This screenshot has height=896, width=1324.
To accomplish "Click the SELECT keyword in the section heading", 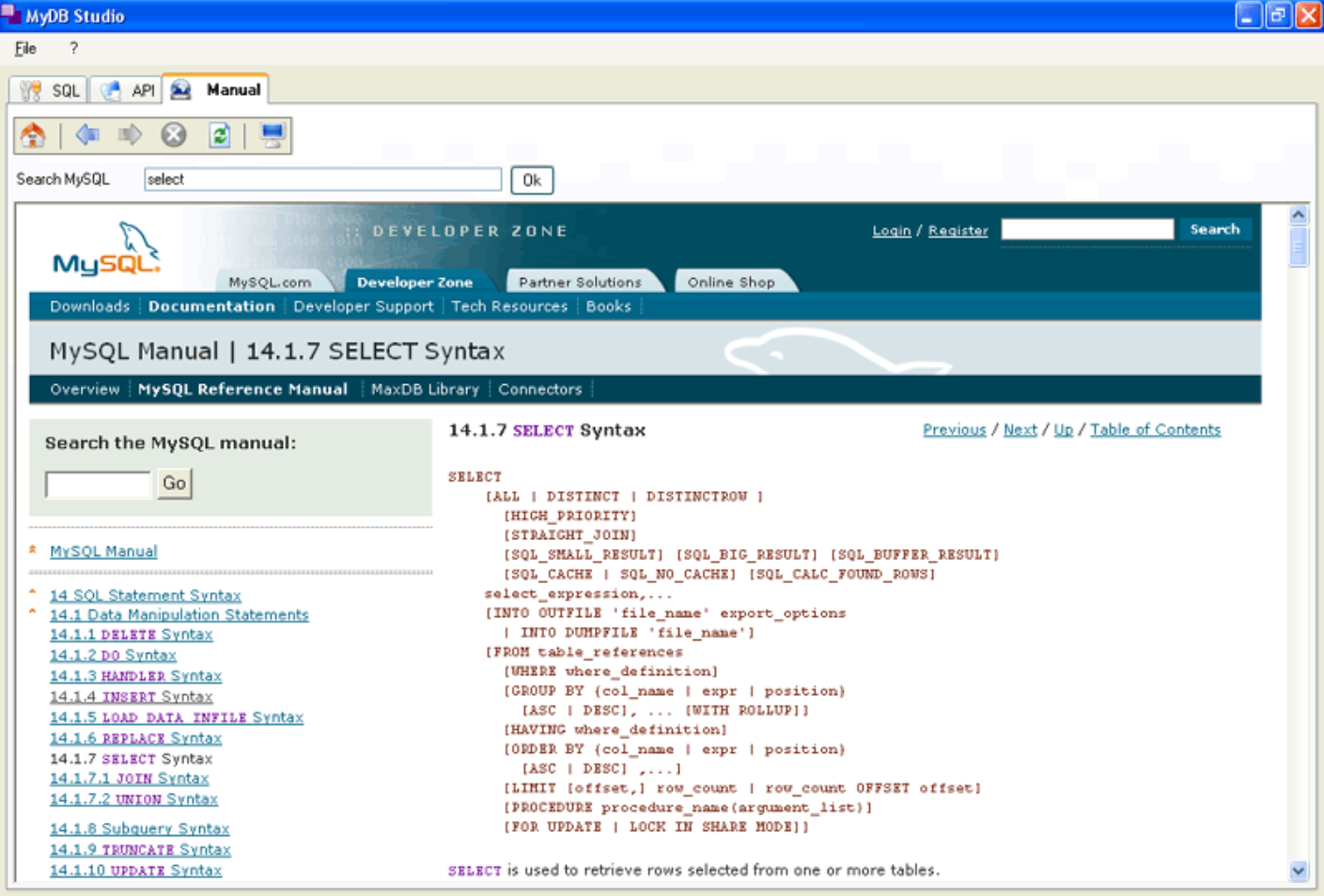I will pos(543,431).
